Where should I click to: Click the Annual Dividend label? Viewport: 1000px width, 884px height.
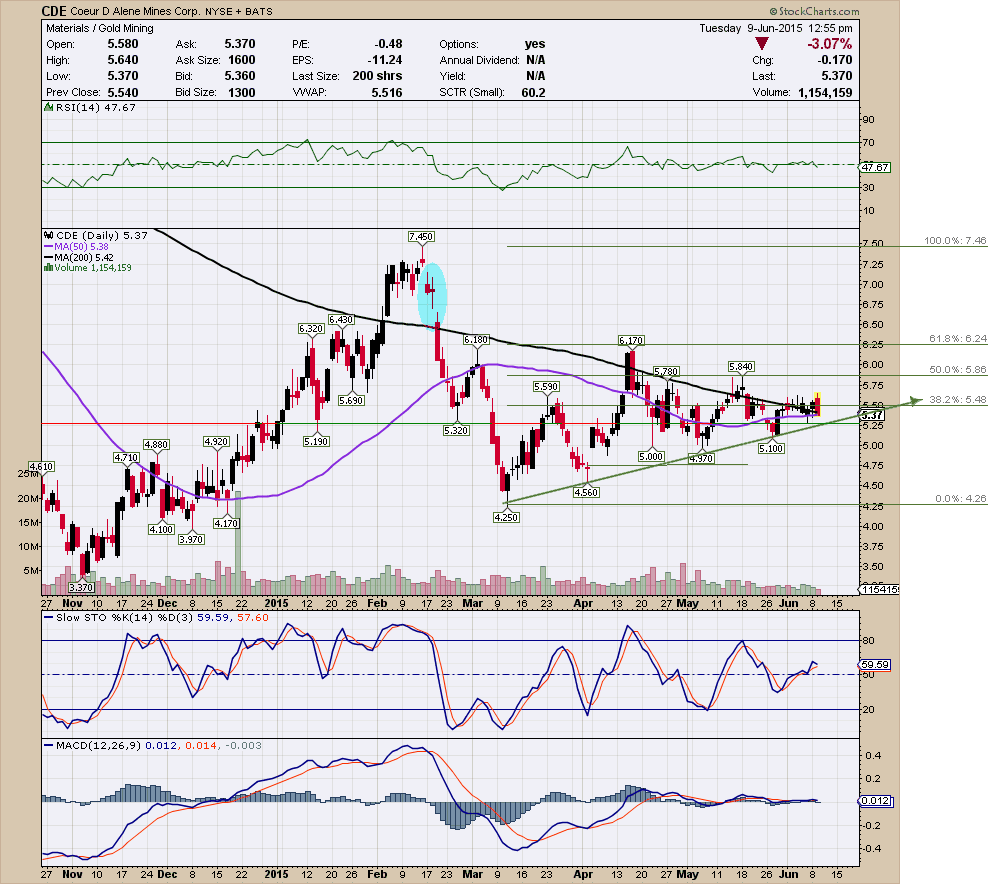pyautogui.click(x=479, y=60)
